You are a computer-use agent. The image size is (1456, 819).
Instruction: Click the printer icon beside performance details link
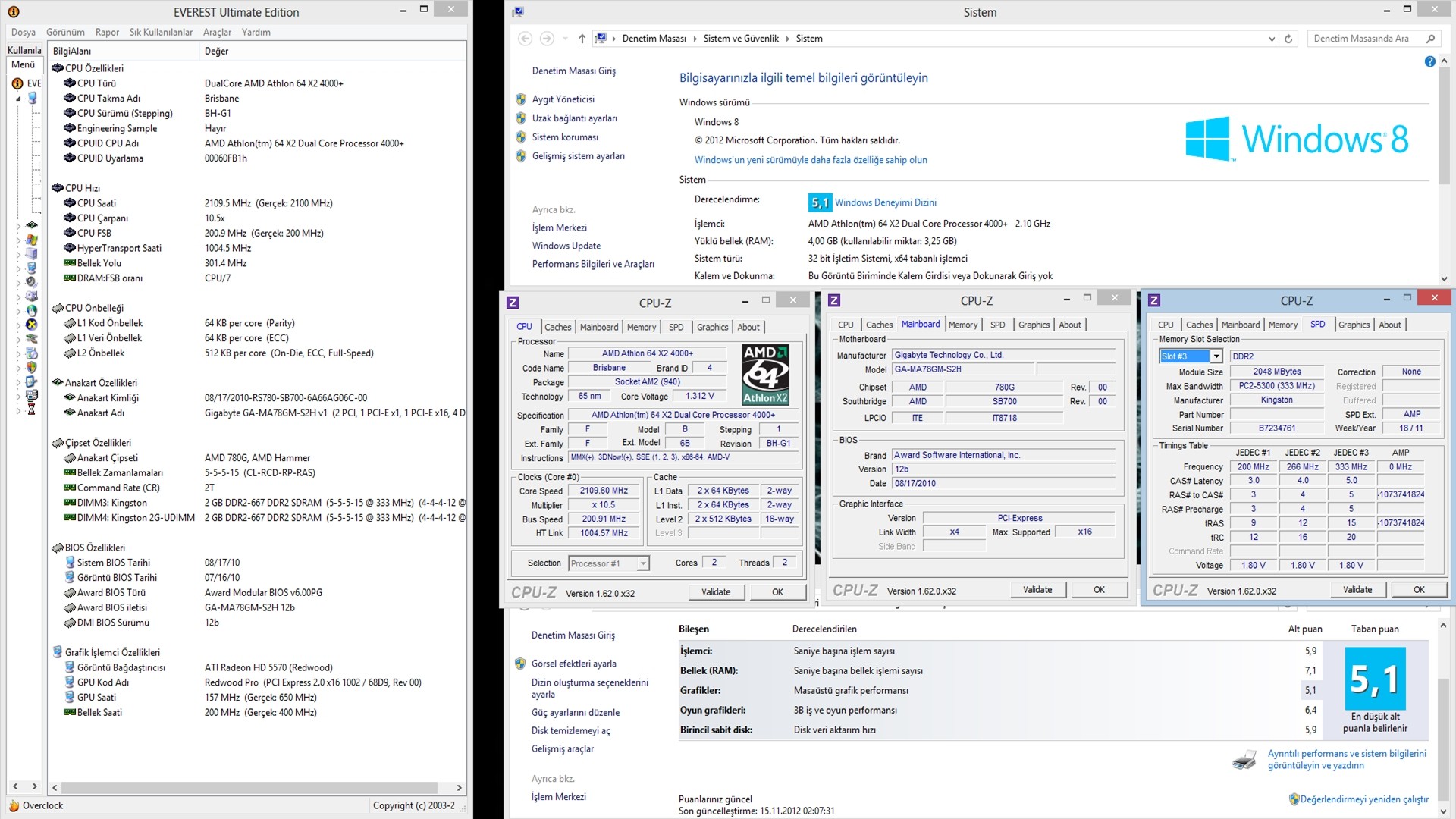coord(1244,759)
